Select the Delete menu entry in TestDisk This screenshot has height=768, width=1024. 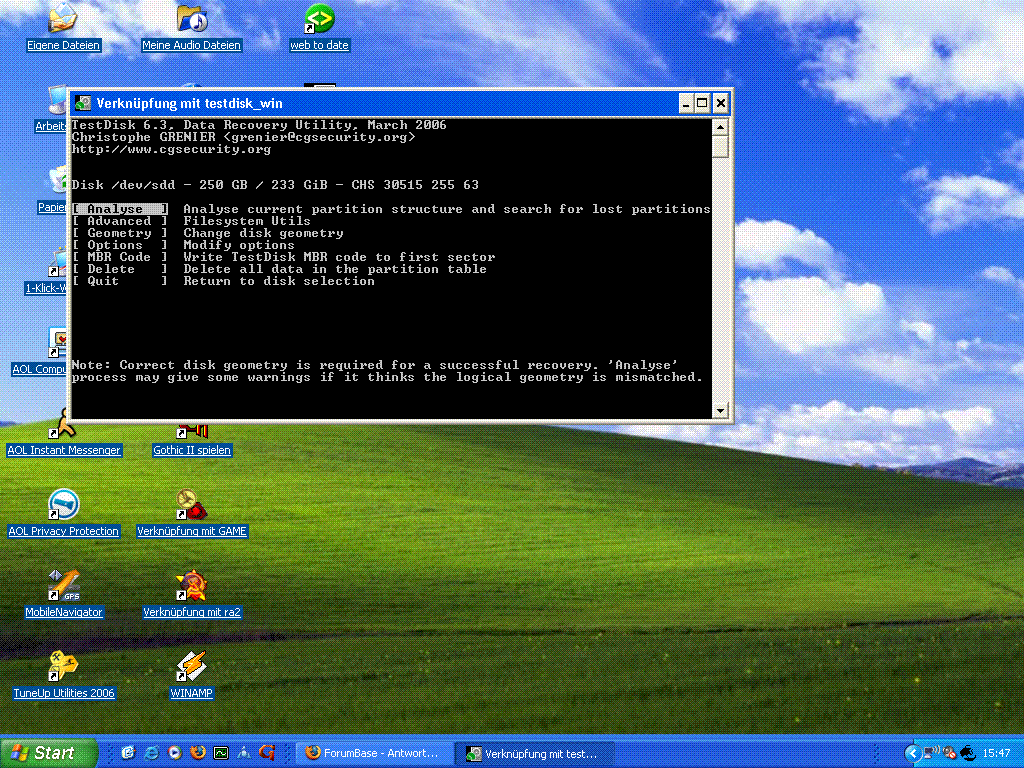coord(120,269)
